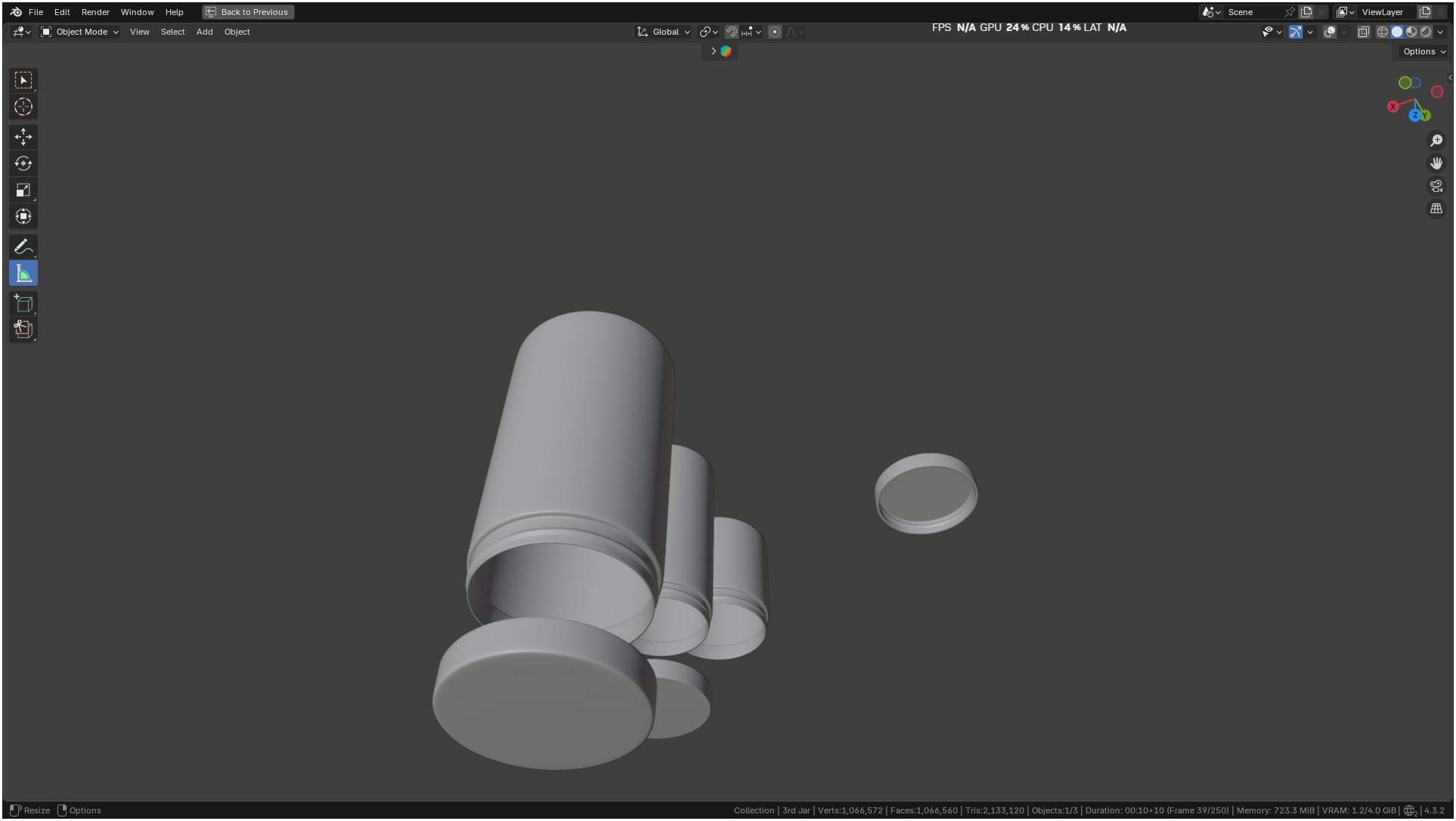The height and width of the screenshot is (821, 1456).
Task: Choose the Add Cube tool
Action: coord(23,303)
